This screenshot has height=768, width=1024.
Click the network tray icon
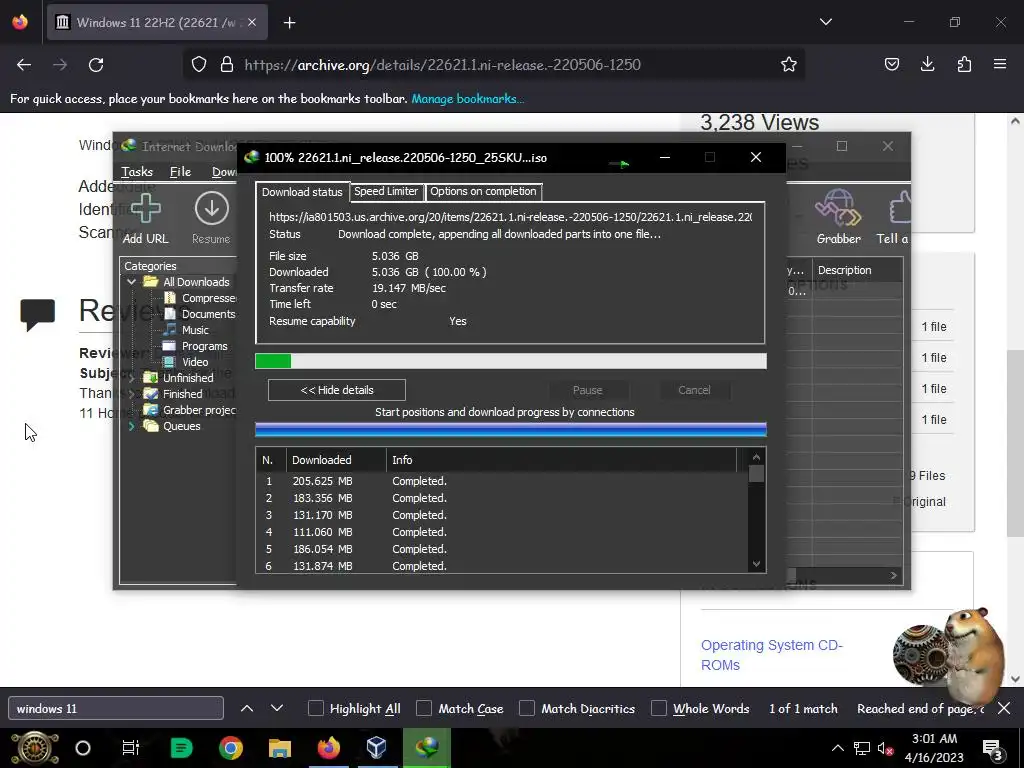861,748
